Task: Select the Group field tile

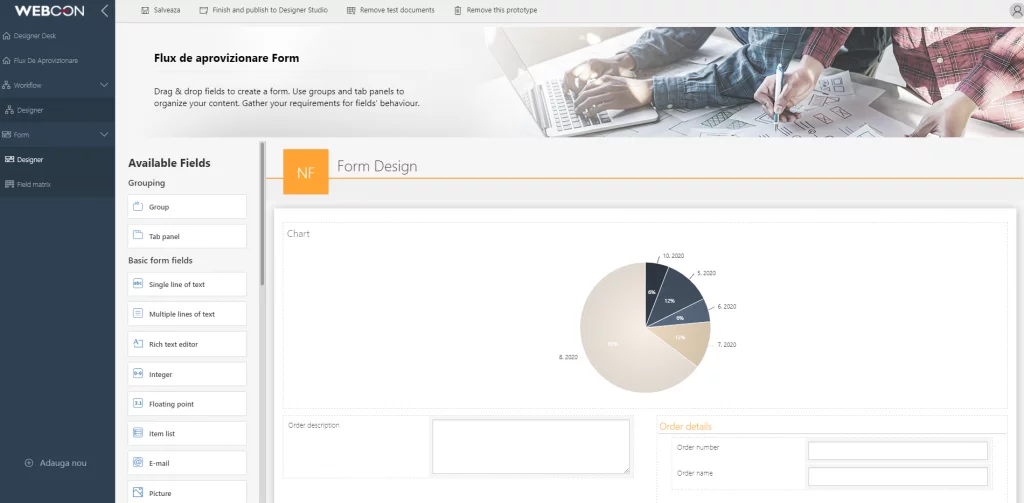Action: pyautogui.click(x=187, y=206)
